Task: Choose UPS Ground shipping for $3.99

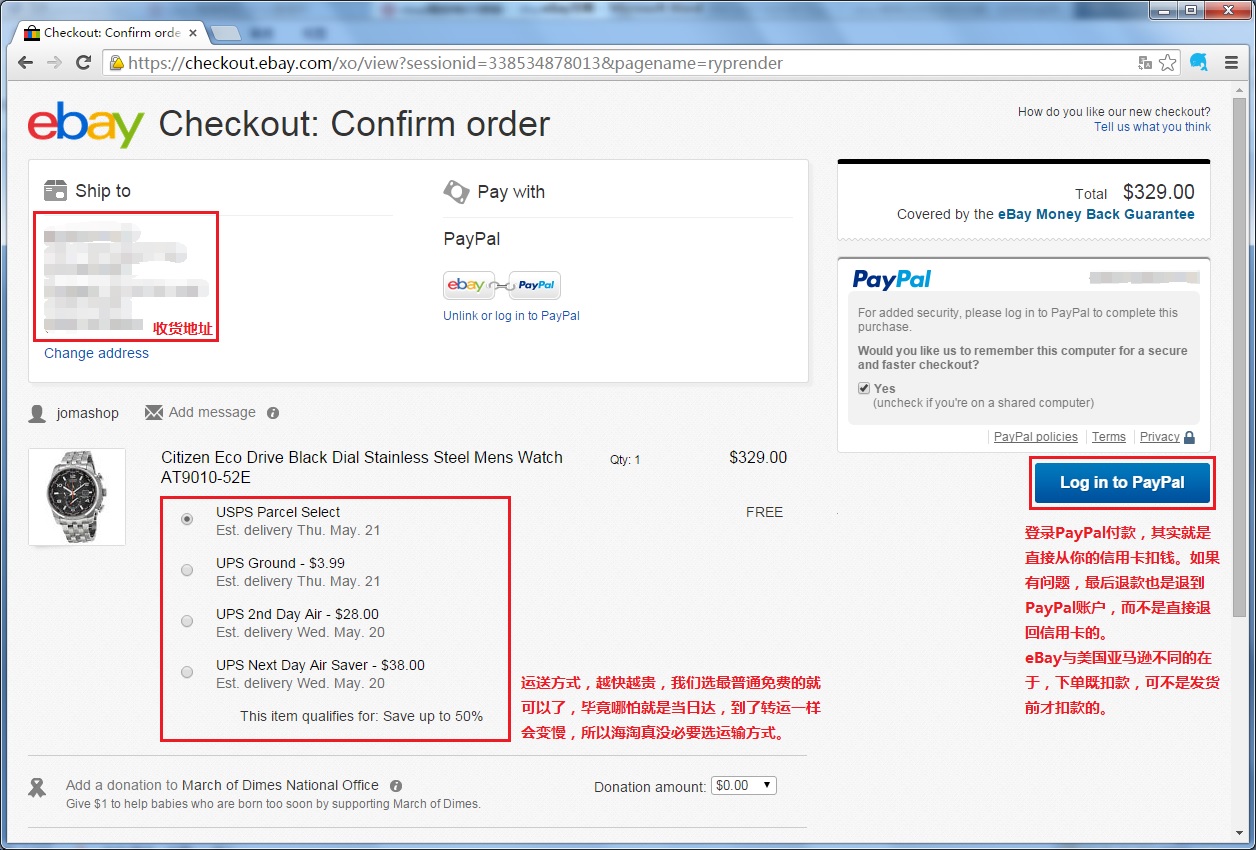Action: pyautogui.click(x=187, y=570)
